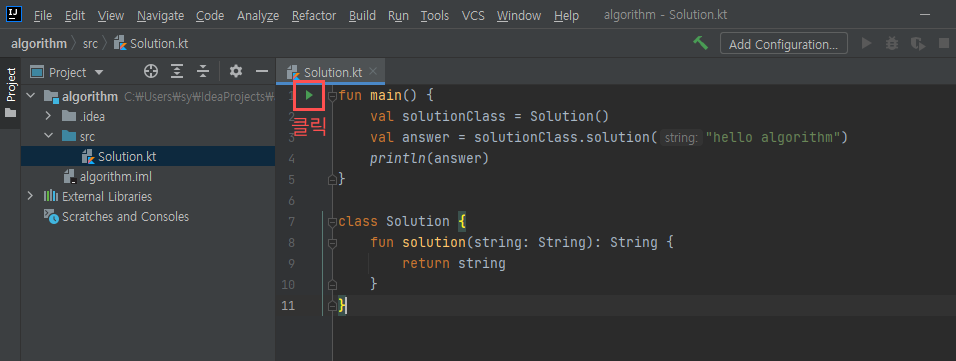Fold the main function at line 1
The height and width of the screenshot is (361, 956).
click(332, 96)
